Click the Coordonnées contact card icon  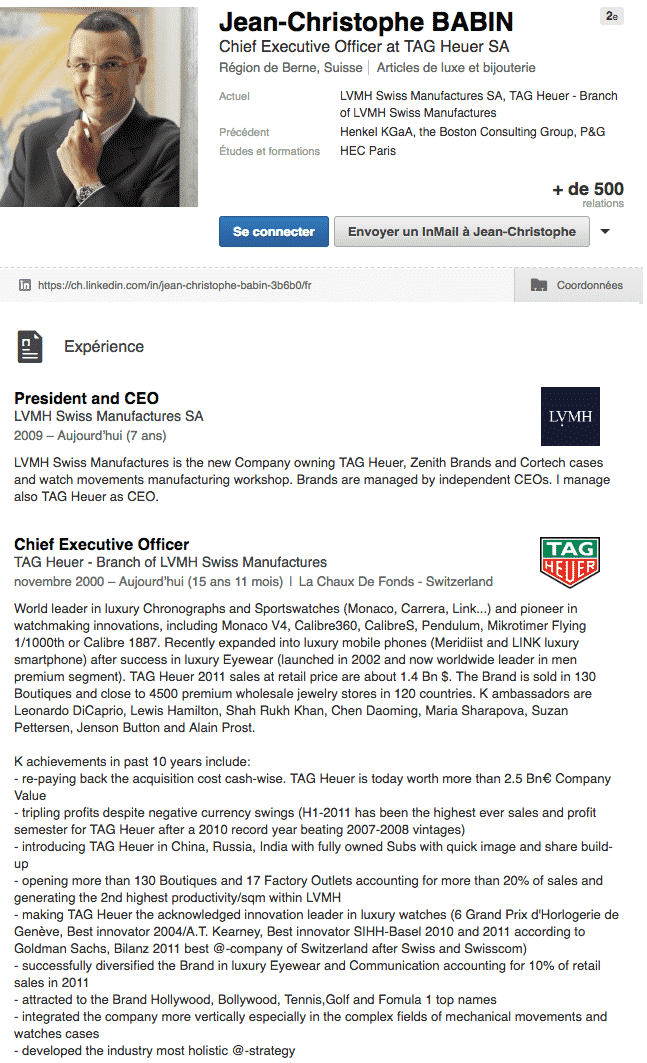pos(539,285)
